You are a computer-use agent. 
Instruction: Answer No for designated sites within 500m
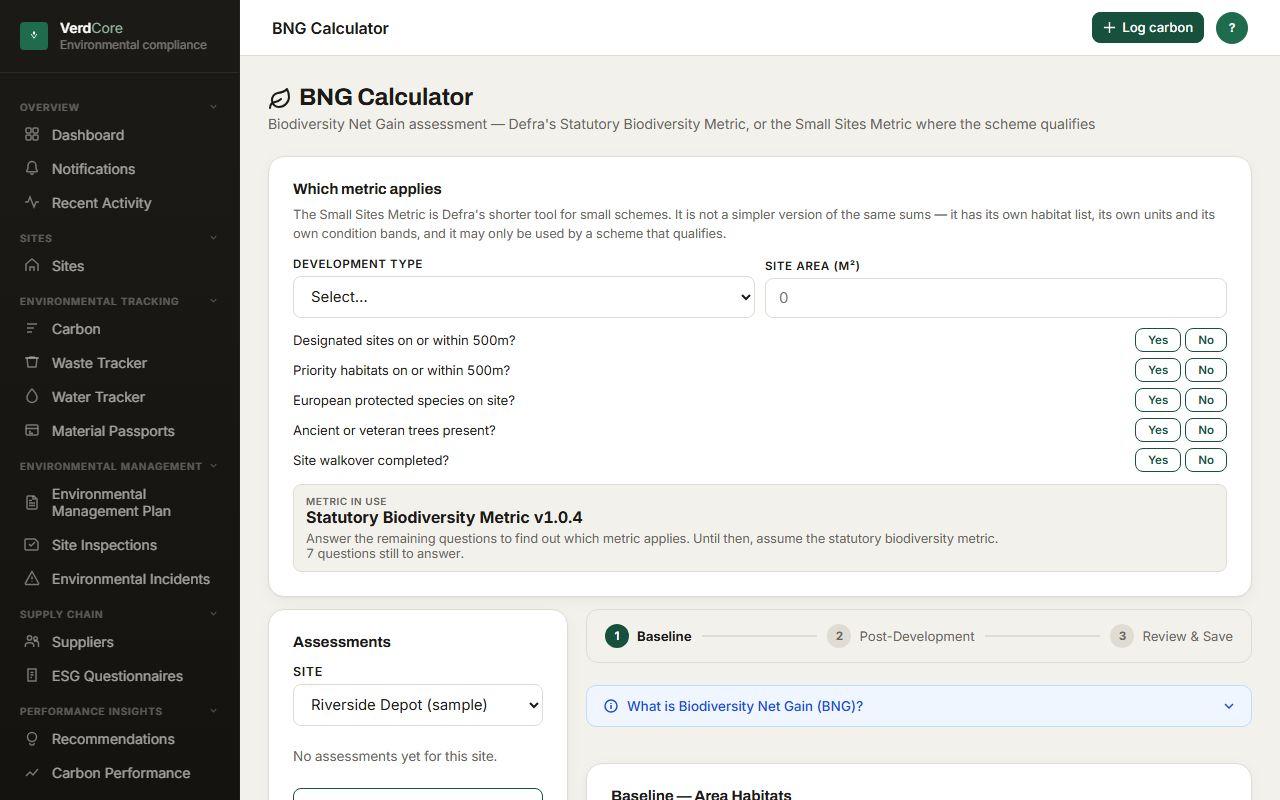pyautogui.click(x=1206, y=340)
